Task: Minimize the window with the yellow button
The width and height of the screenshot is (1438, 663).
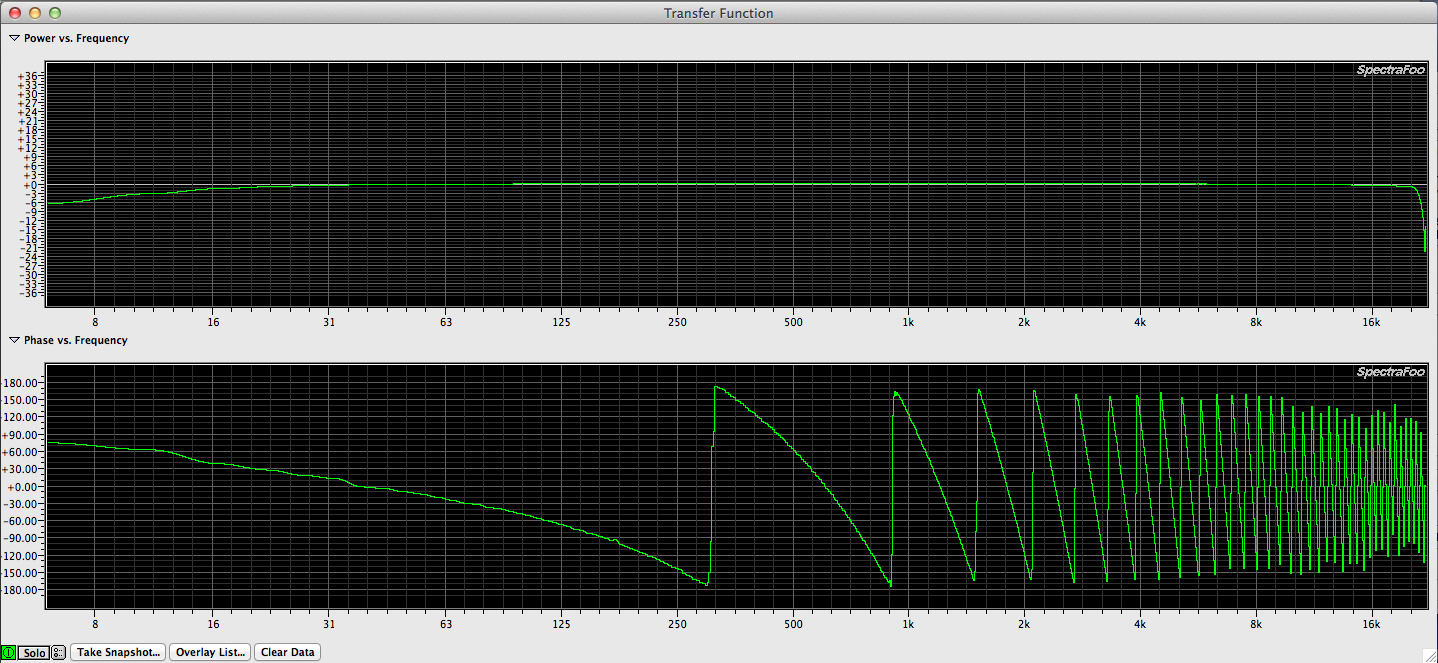Action: pyautogui.click(x=34, y=13)
